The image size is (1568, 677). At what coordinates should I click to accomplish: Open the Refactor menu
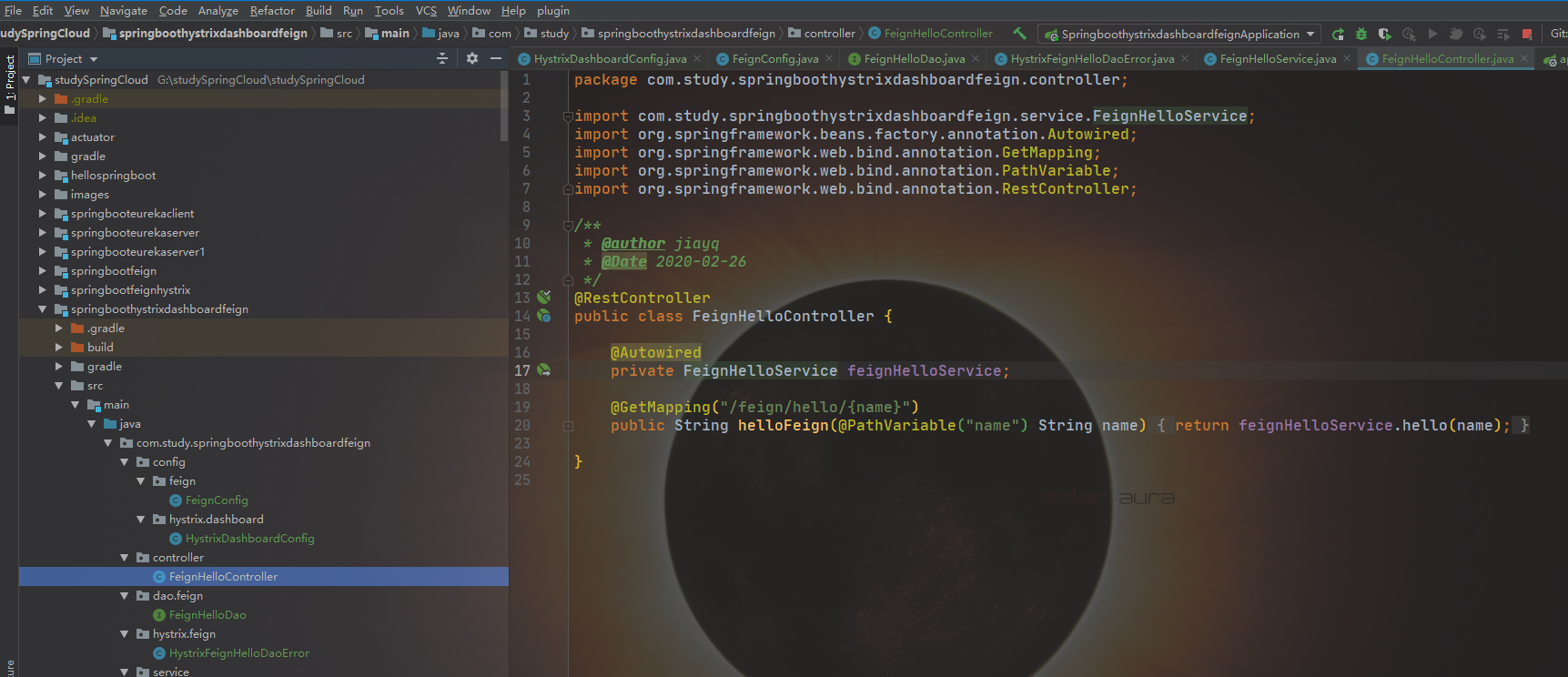(272, 10)
